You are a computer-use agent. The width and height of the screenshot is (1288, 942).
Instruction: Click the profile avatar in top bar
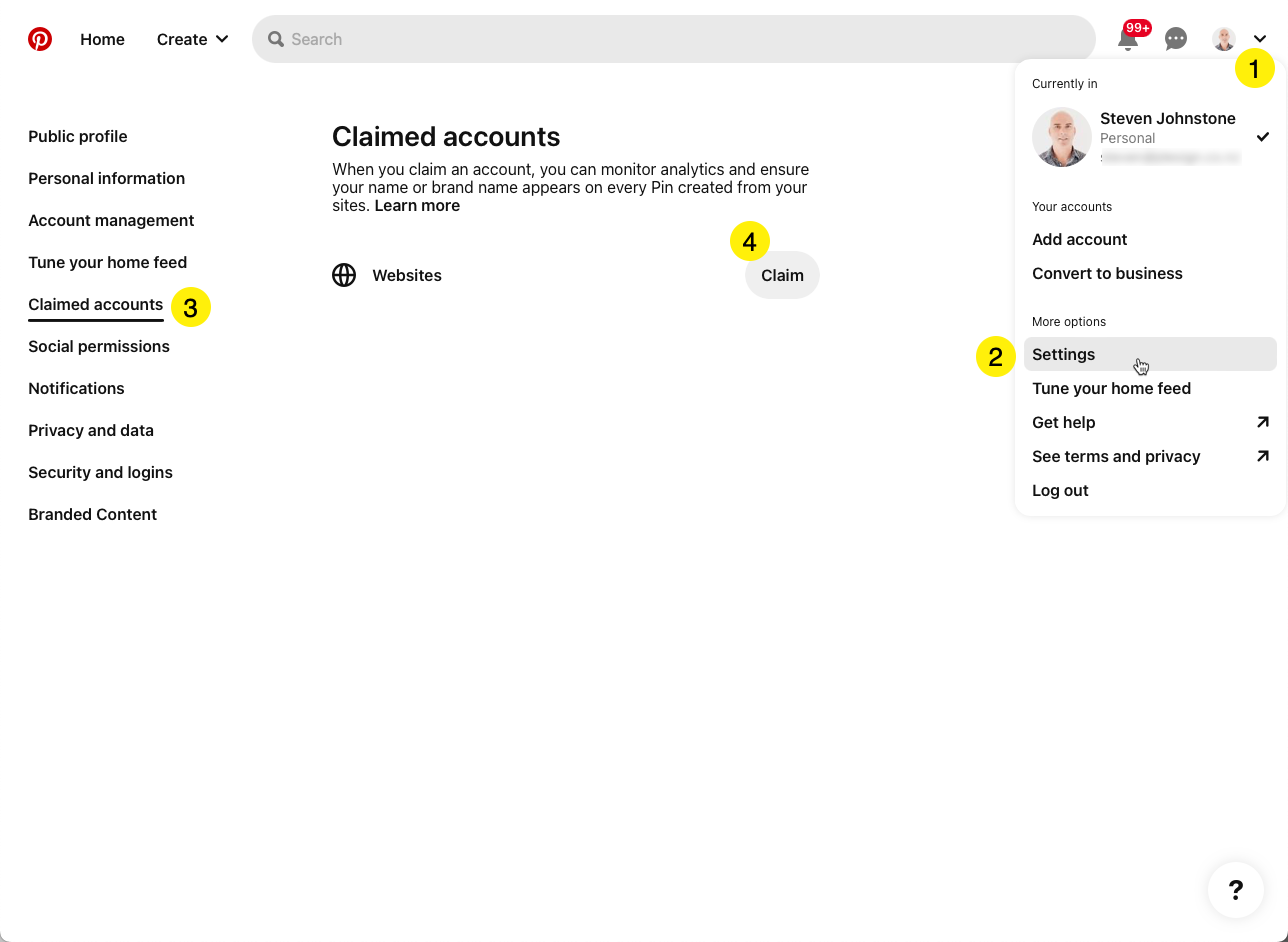coord(1223,39)
